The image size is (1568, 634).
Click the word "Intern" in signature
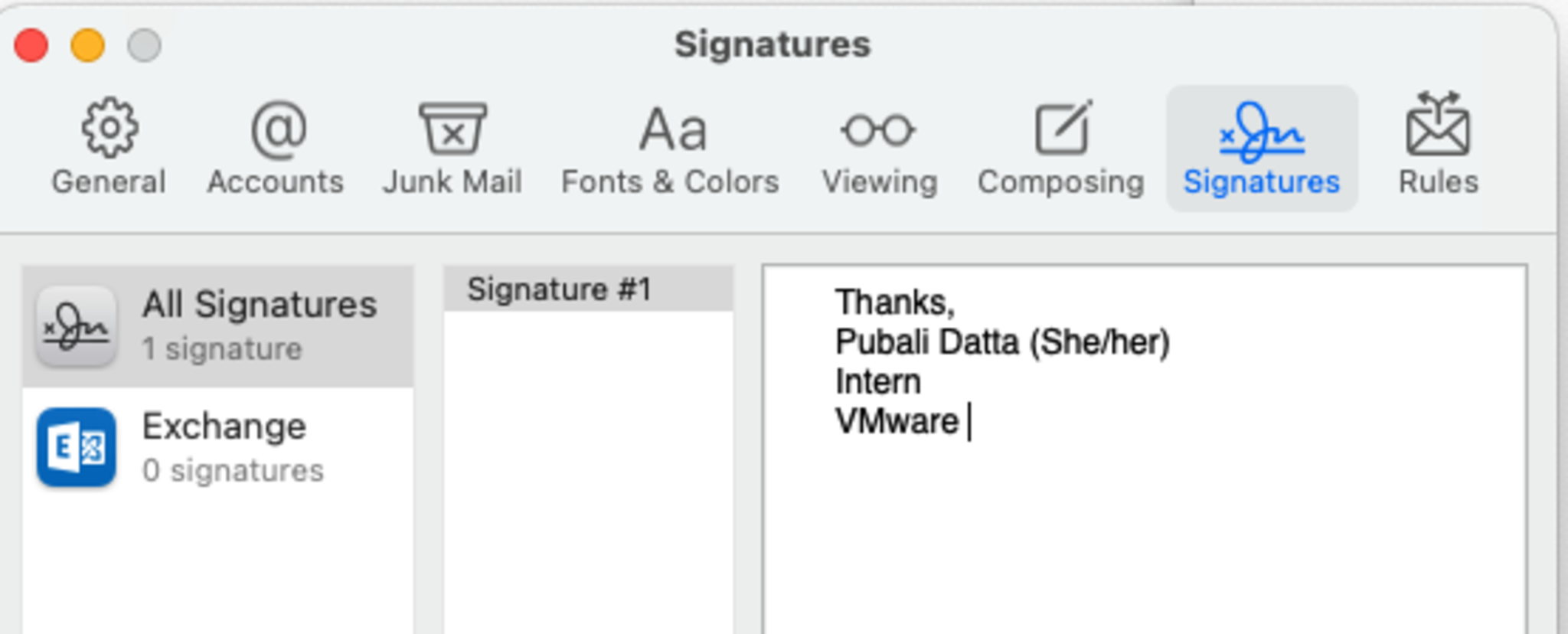coord(877,382)
